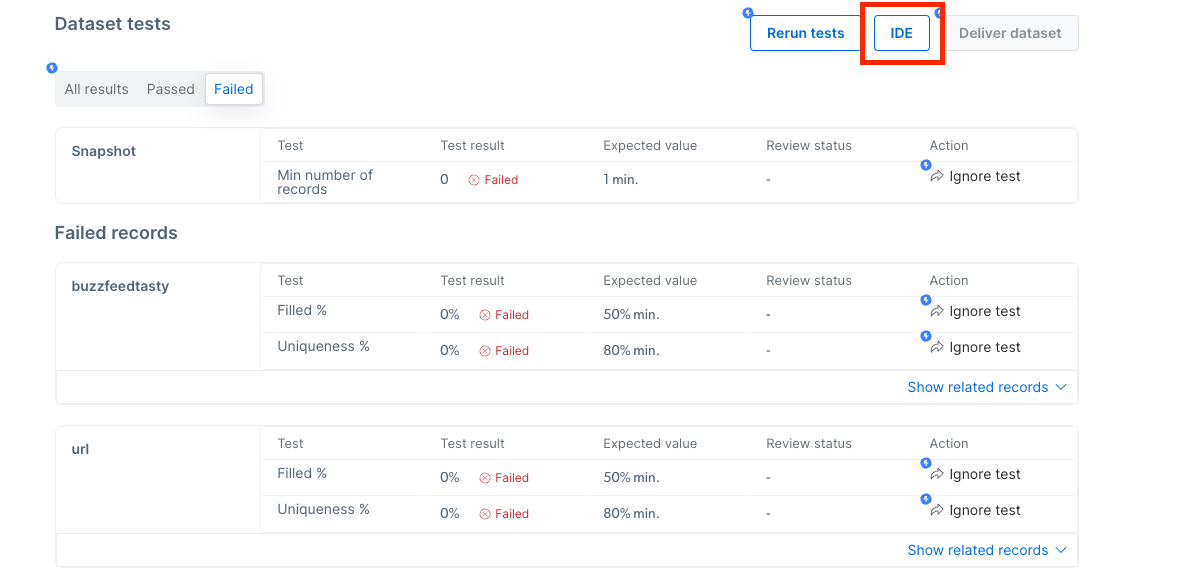
Task: Ignore url Uniqueness % test
Action: [x=975, y=511]
